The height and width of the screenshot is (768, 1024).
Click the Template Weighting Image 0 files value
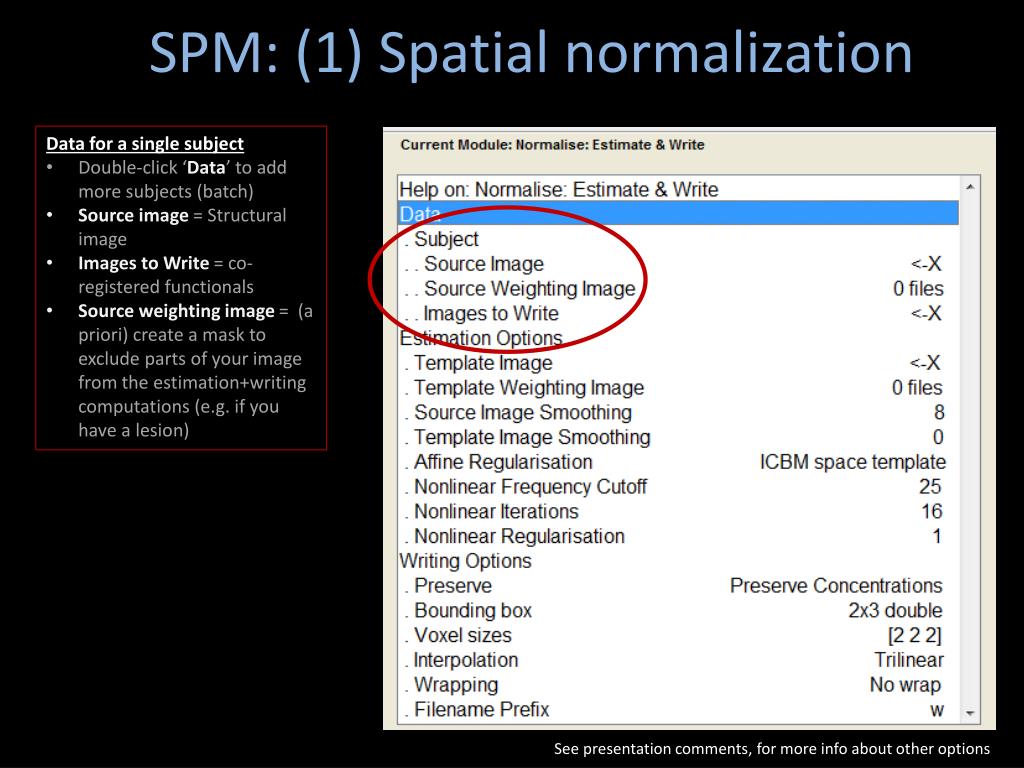click(917, 388)
